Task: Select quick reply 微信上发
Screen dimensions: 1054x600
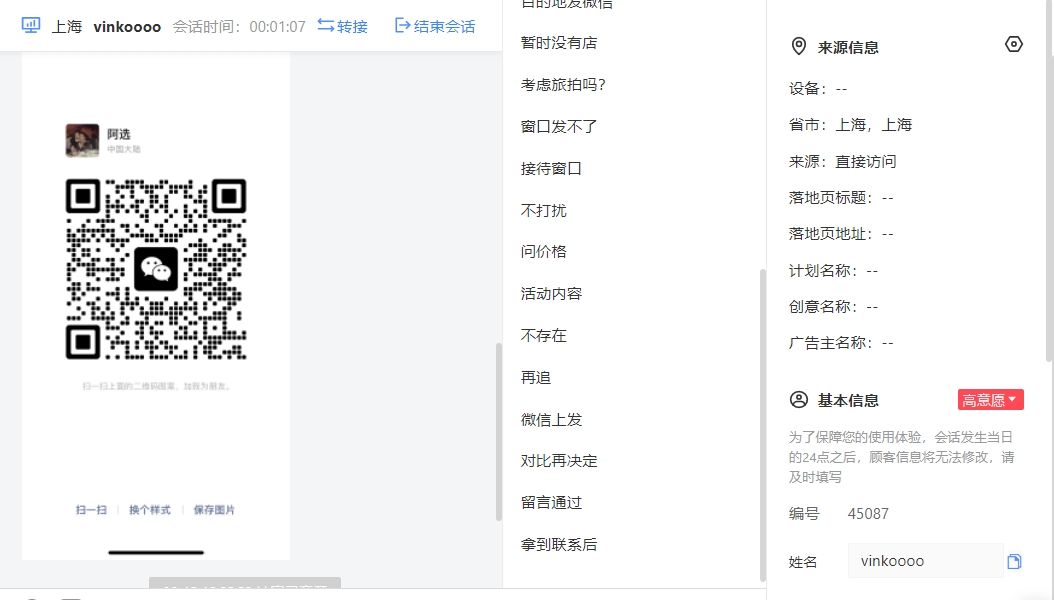Action: [551, 419]
